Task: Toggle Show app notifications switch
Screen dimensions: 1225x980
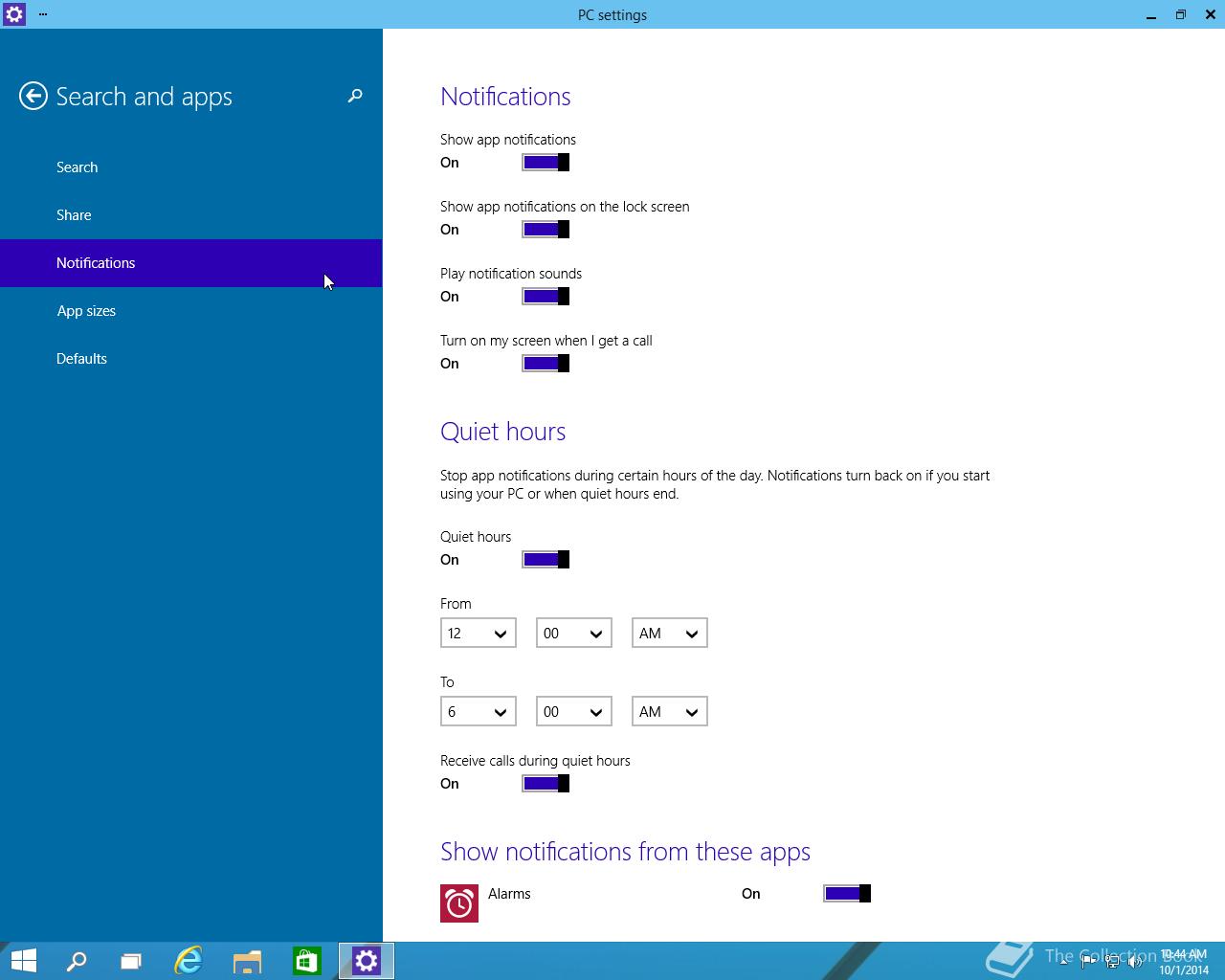Action: click(546, 163)
